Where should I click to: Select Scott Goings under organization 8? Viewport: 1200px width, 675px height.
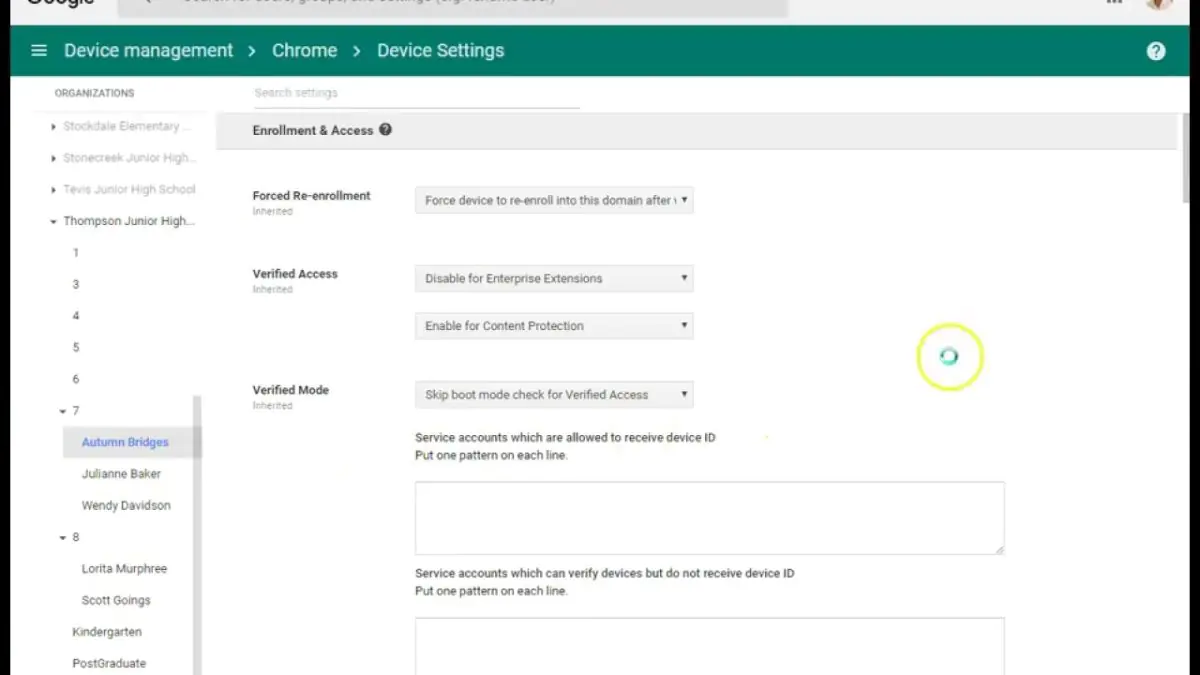pyautogui.click(x=116, y=599)
